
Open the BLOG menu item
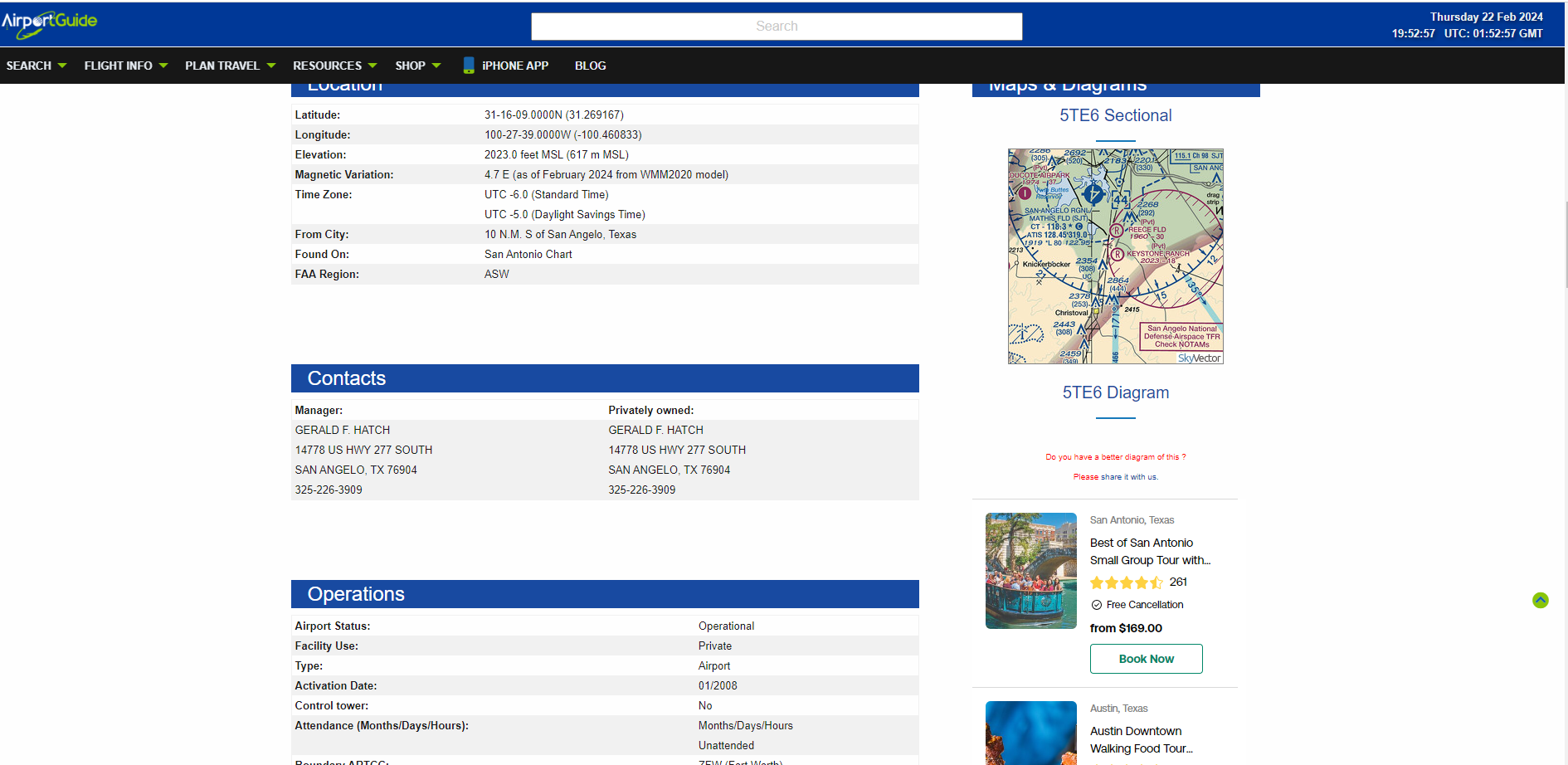click(x=591, y=66)
